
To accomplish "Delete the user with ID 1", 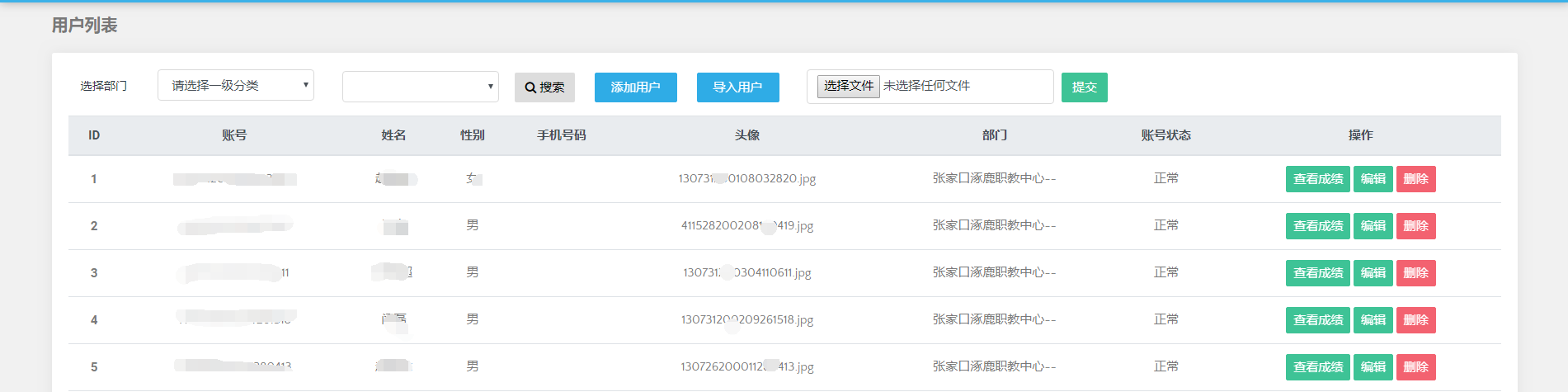I will point(1415,179).
